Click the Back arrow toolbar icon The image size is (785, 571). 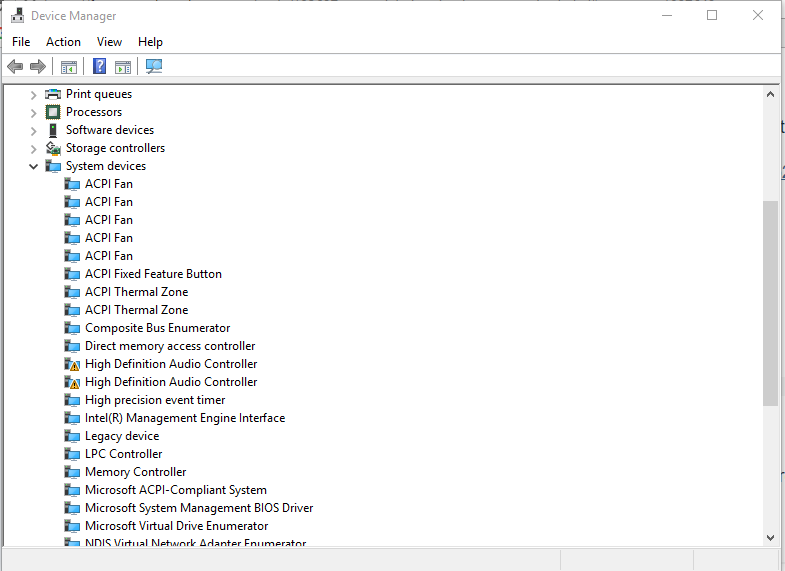pyautogui.click(x=15, y=66)
